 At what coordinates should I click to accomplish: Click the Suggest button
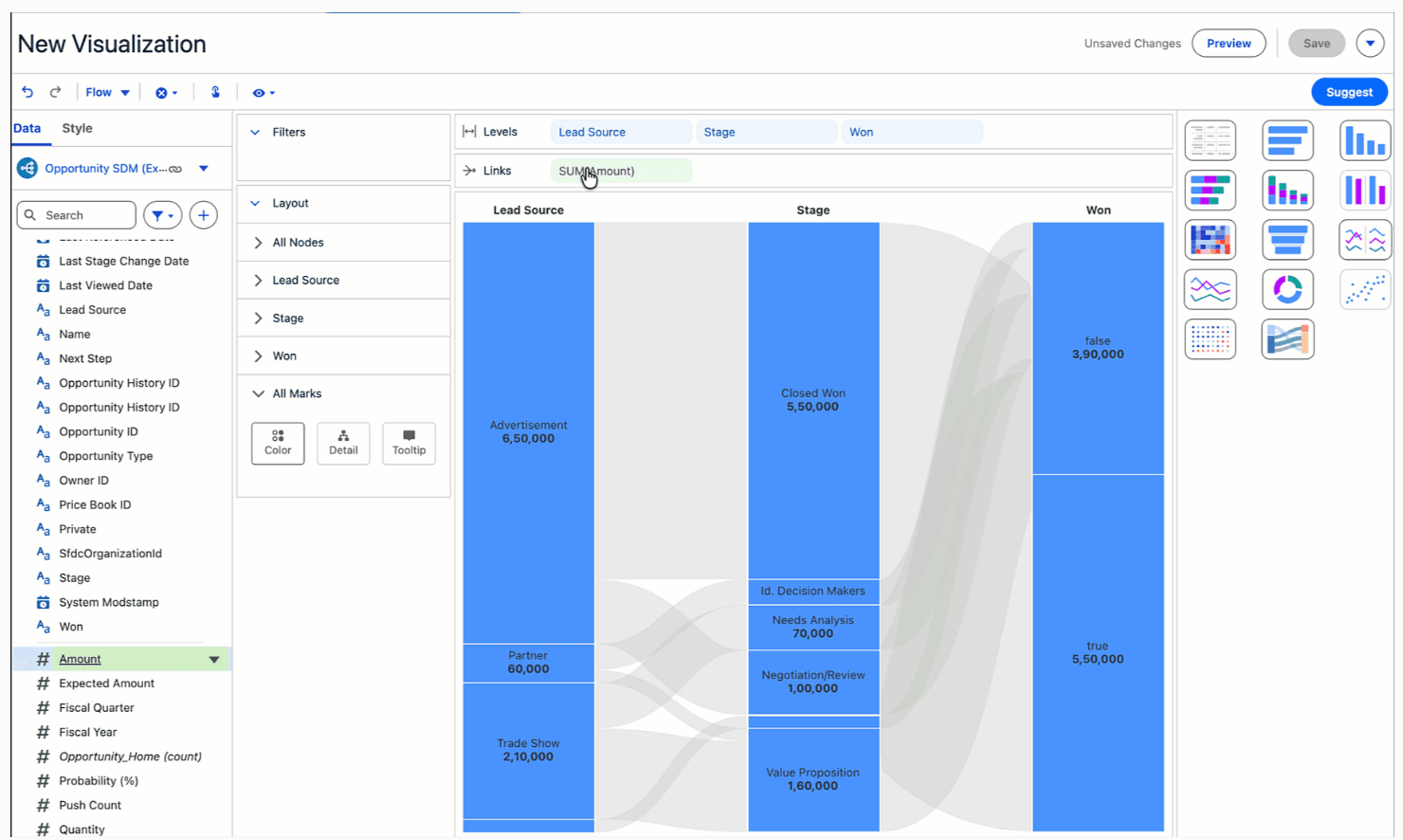(x=1349, y=92)
